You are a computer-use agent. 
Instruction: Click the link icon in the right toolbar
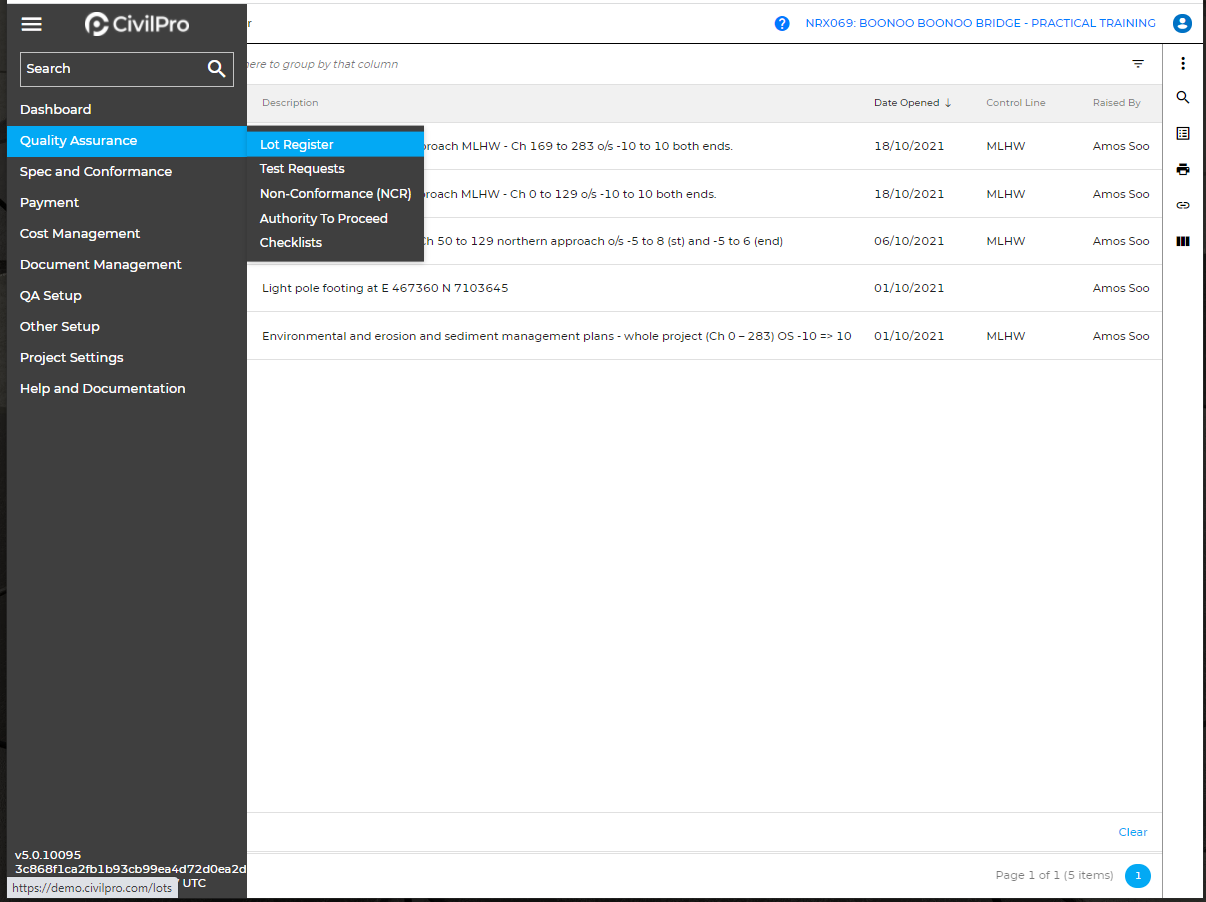[x=1183, y=205]
